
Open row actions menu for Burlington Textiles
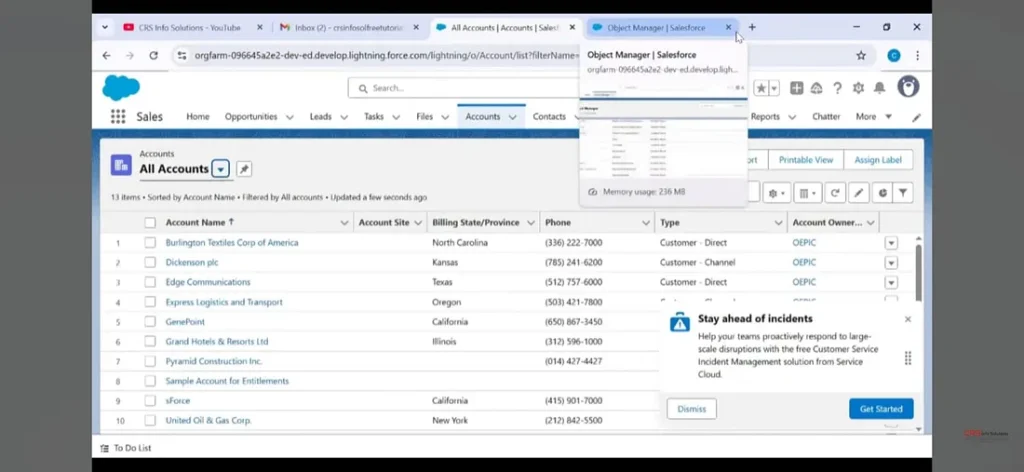(891, 243)
